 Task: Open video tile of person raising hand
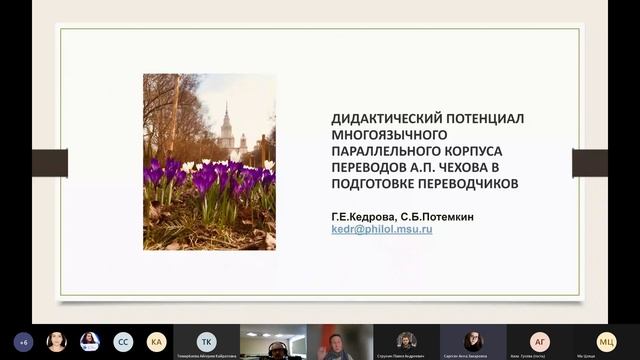tap(340, 342)
